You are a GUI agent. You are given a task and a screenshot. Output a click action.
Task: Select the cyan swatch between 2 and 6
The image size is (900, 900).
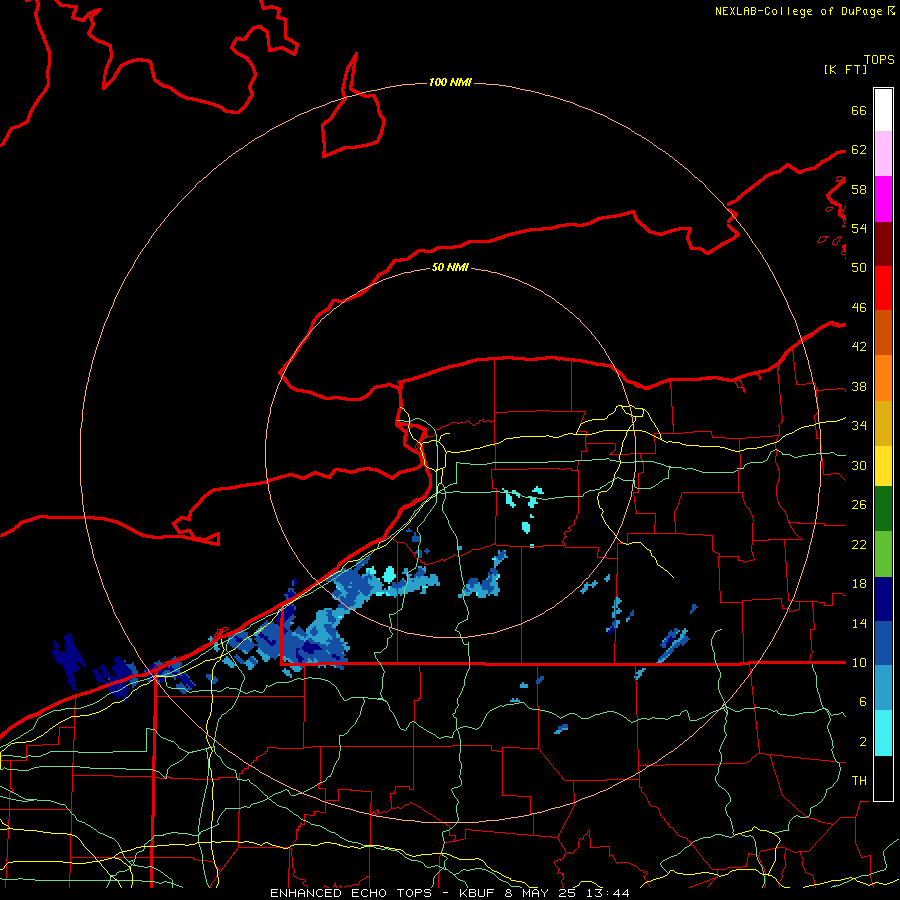pyautogui.click(x=883, y=733)
